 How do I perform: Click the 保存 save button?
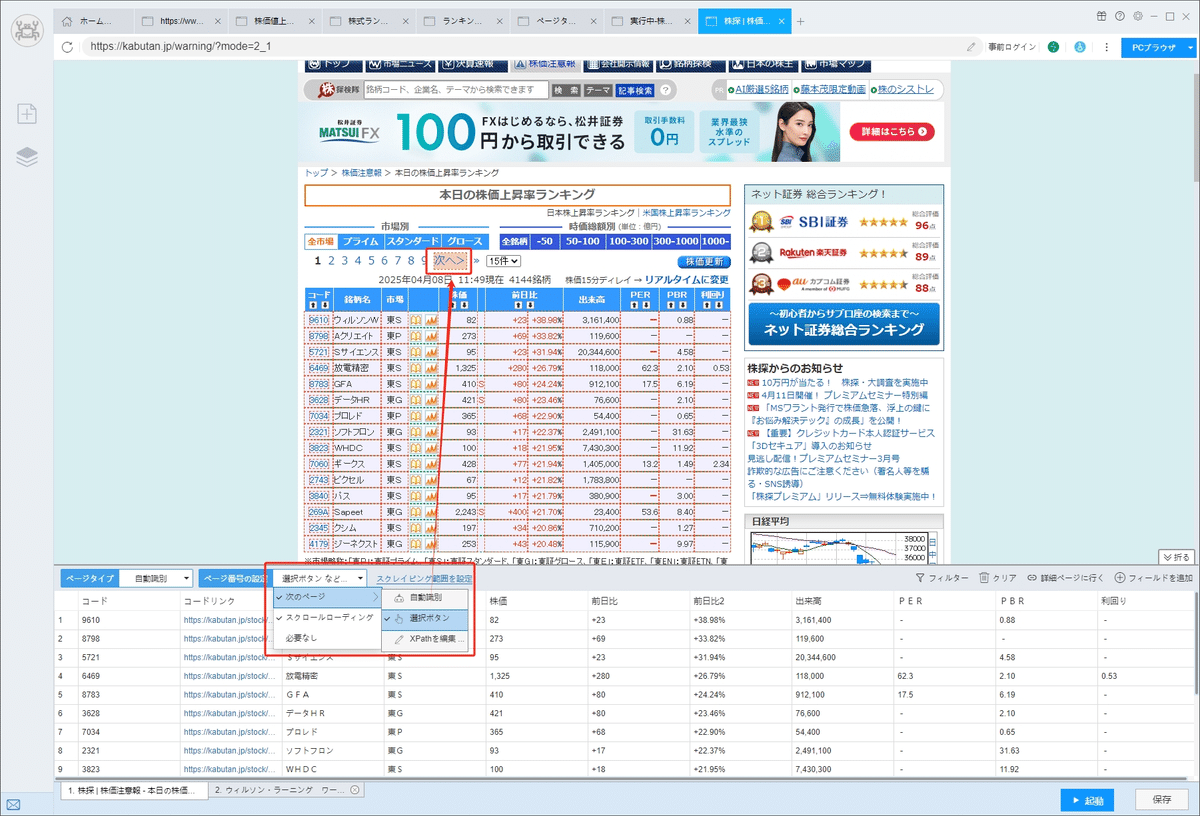coord(1162,801)
